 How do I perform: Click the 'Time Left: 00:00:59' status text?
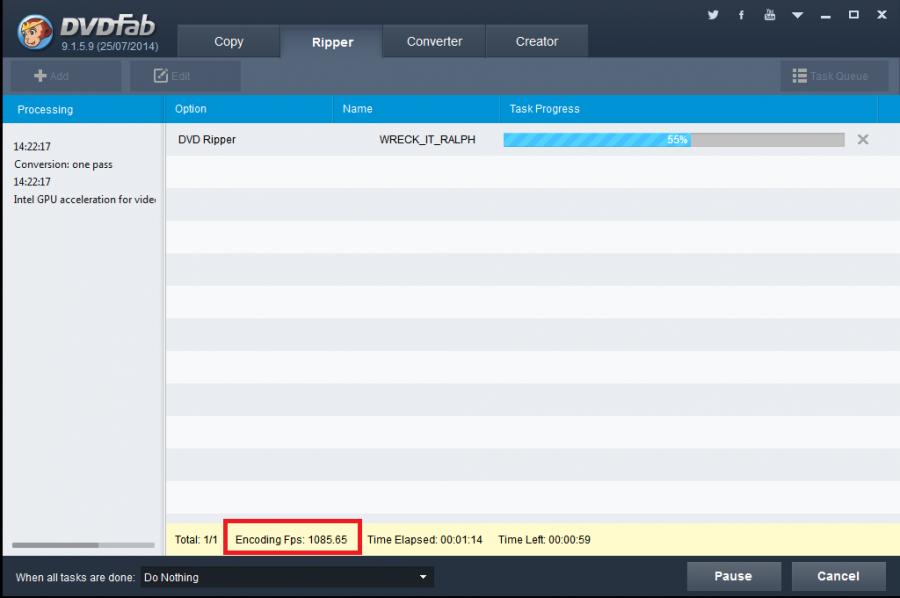pos(544,539)
